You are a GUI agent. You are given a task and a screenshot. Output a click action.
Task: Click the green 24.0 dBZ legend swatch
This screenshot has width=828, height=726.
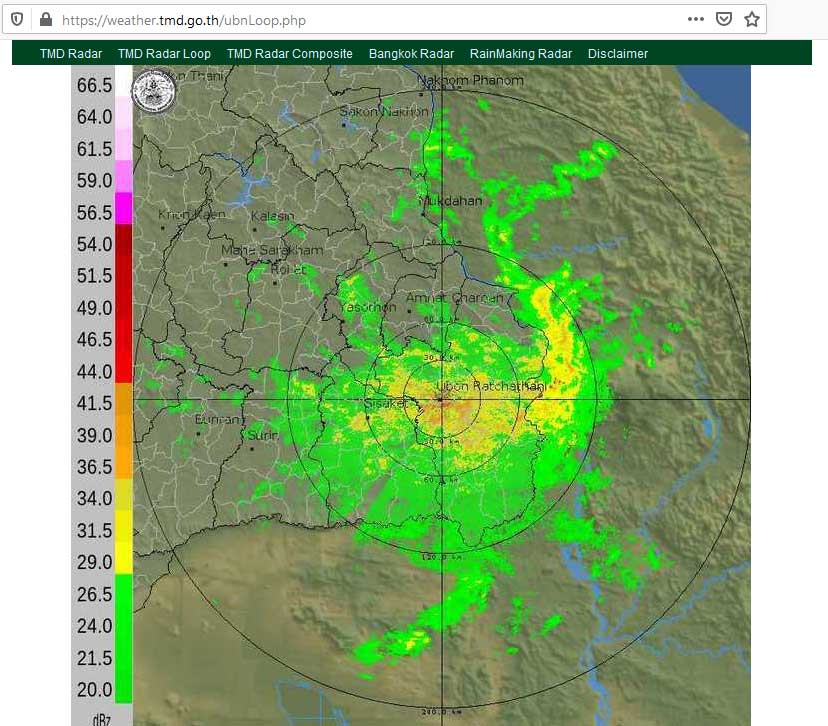tap(124, 623)
